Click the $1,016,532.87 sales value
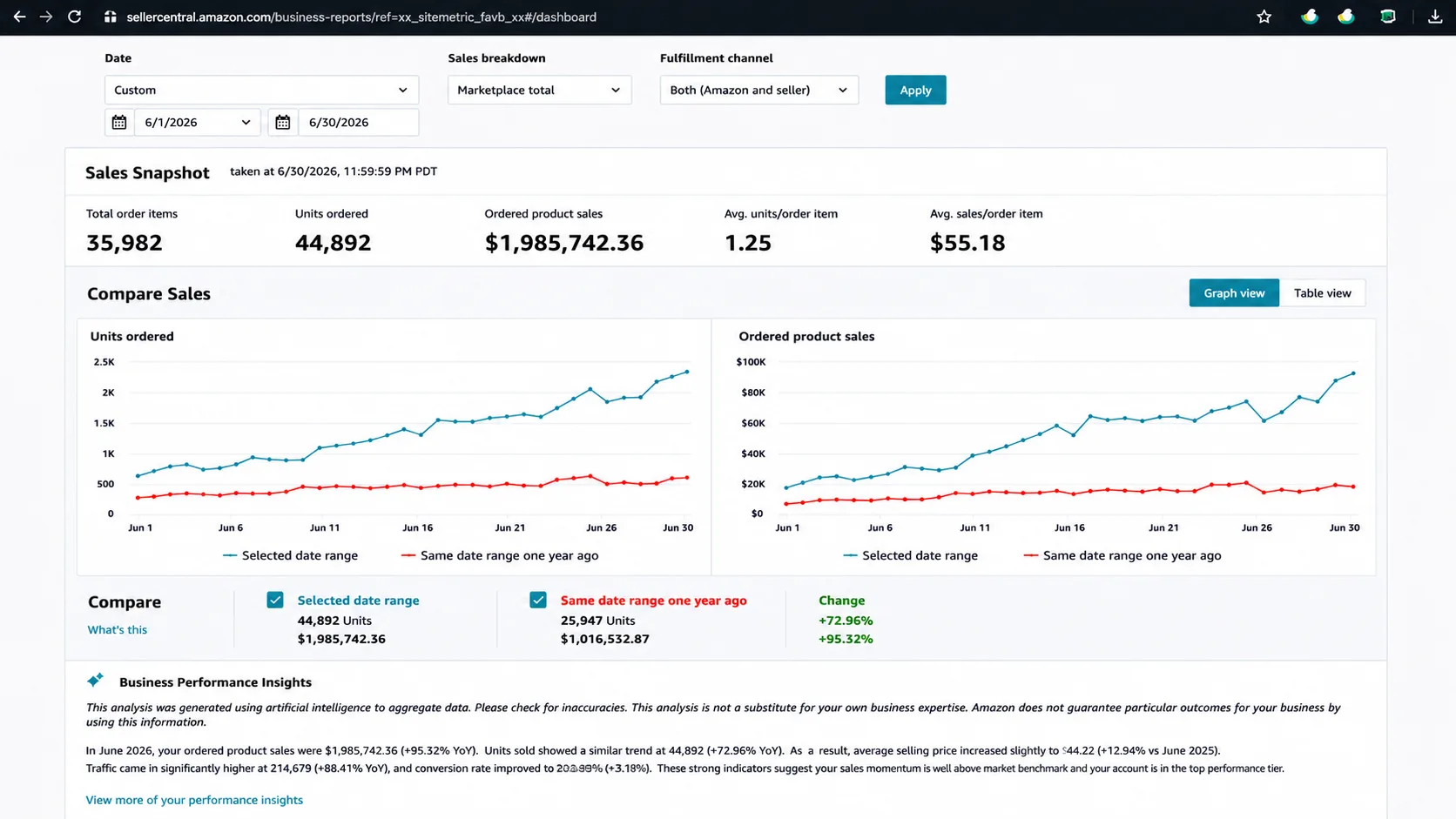This screenshot has width=1456, height=819. coord(604,639)
